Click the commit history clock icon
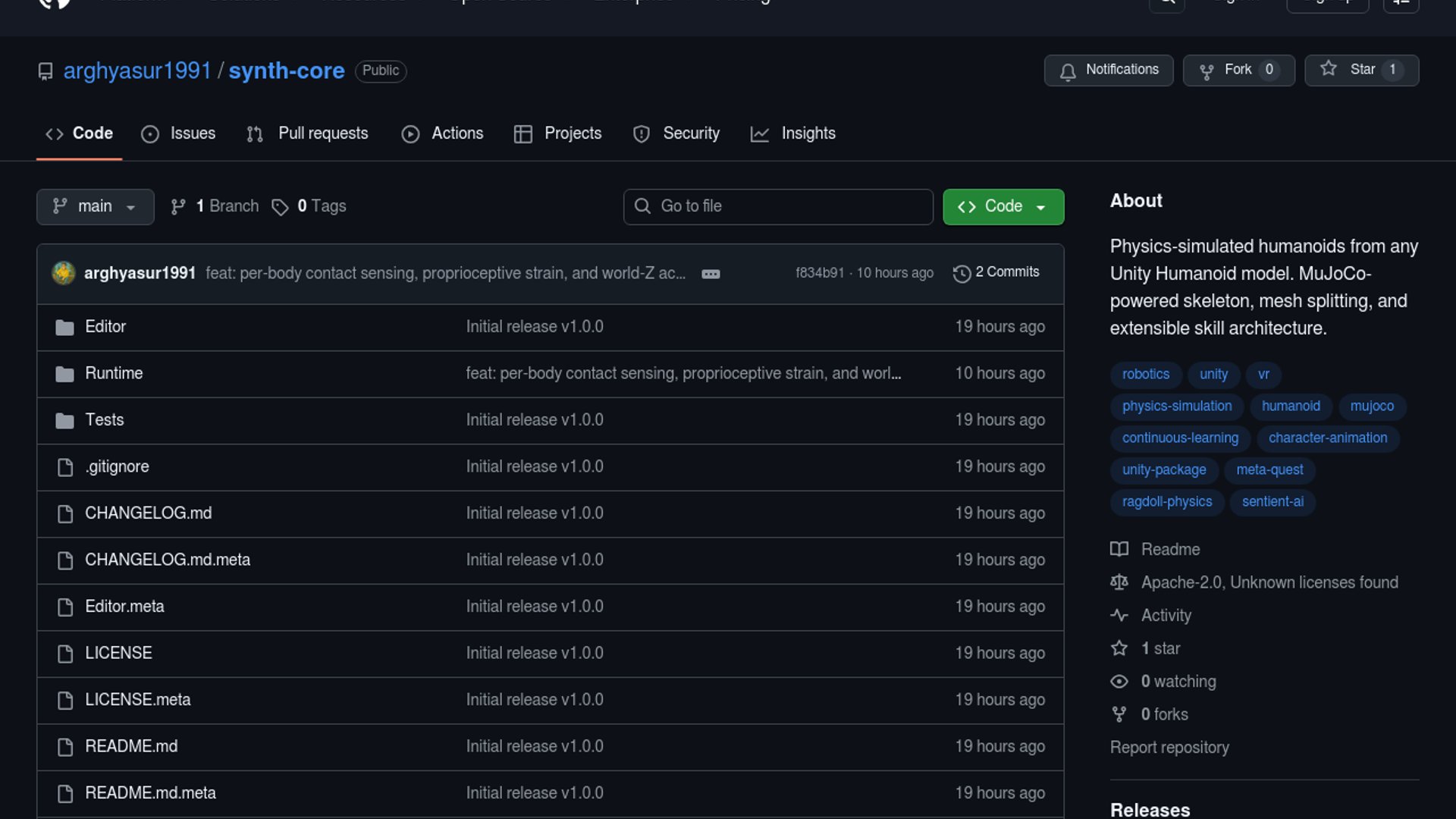Viewport: 1456px width, 819px height. click(962, 273)
